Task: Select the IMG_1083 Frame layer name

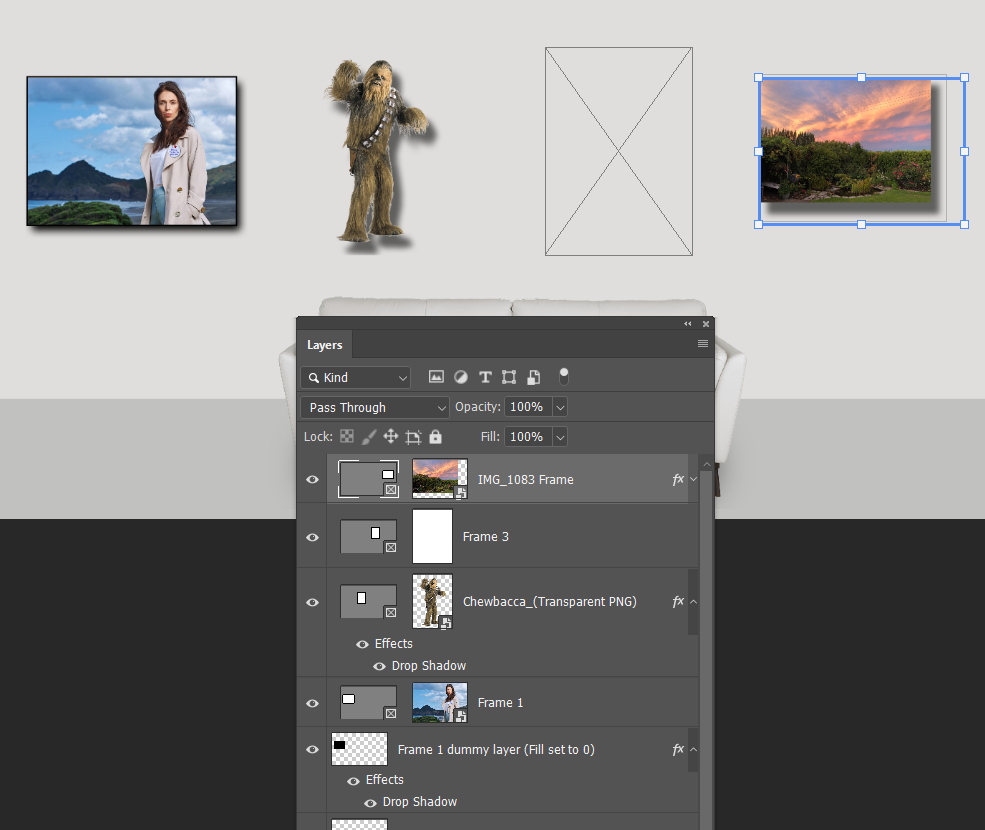Action: pos(526,479)
